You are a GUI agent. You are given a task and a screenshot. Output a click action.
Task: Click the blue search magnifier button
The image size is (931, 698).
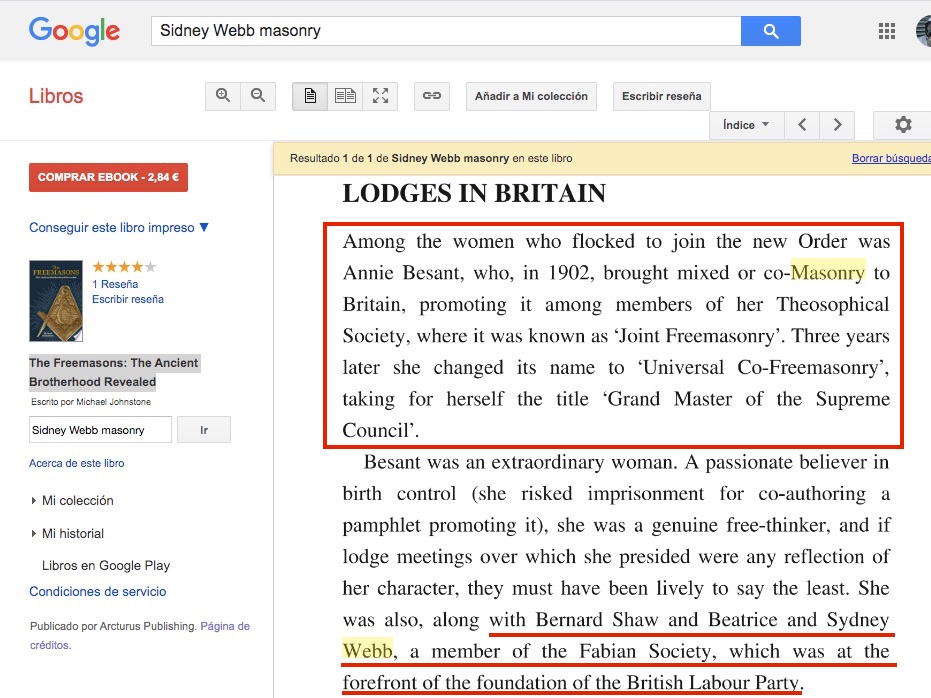(x=770, y=31)
